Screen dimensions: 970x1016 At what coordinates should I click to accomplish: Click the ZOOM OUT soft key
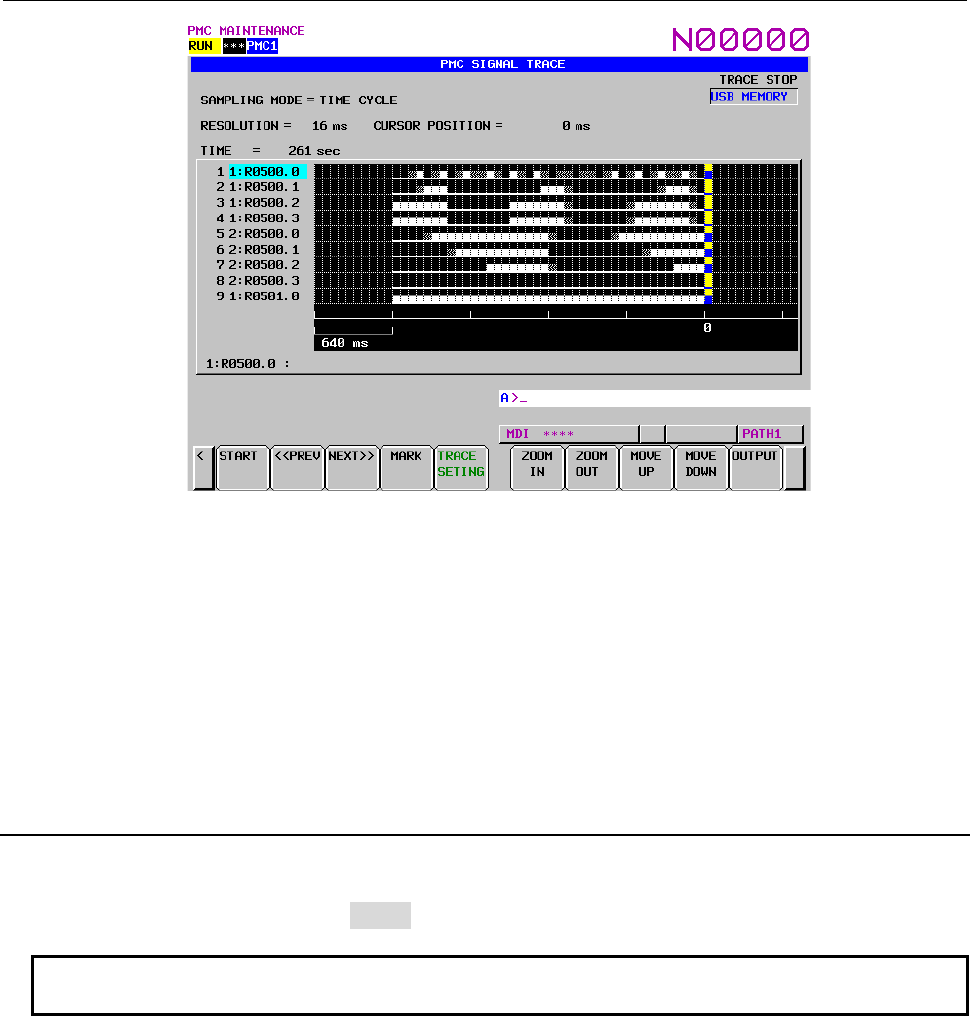coord(592,467)
